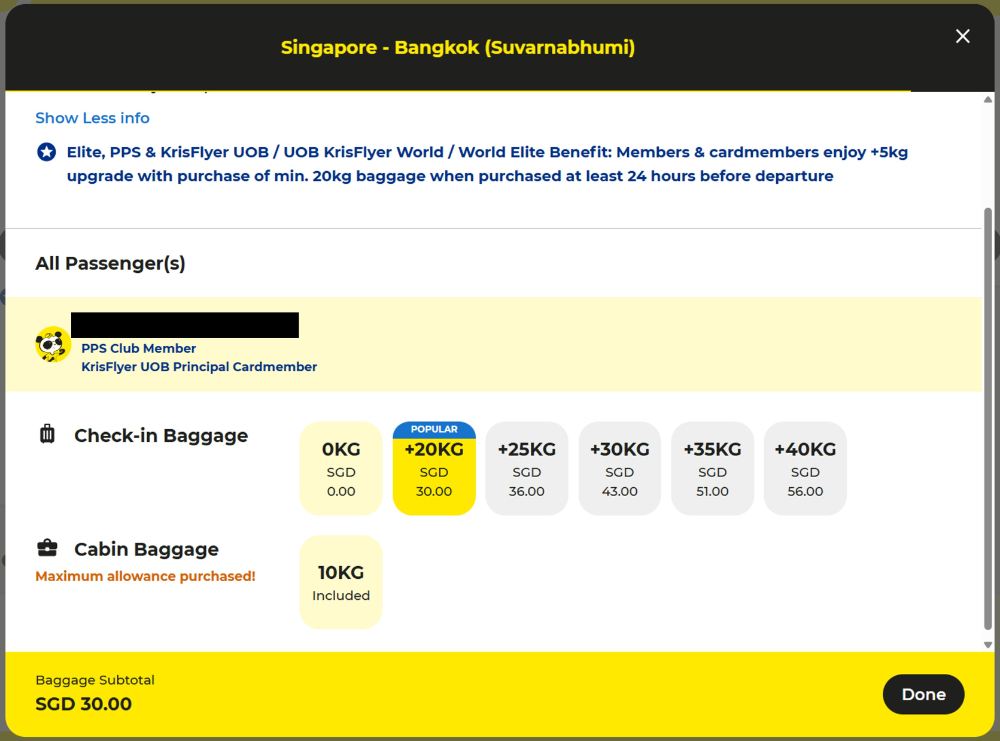Click the passenger panda avatar icon

point(52,345)
